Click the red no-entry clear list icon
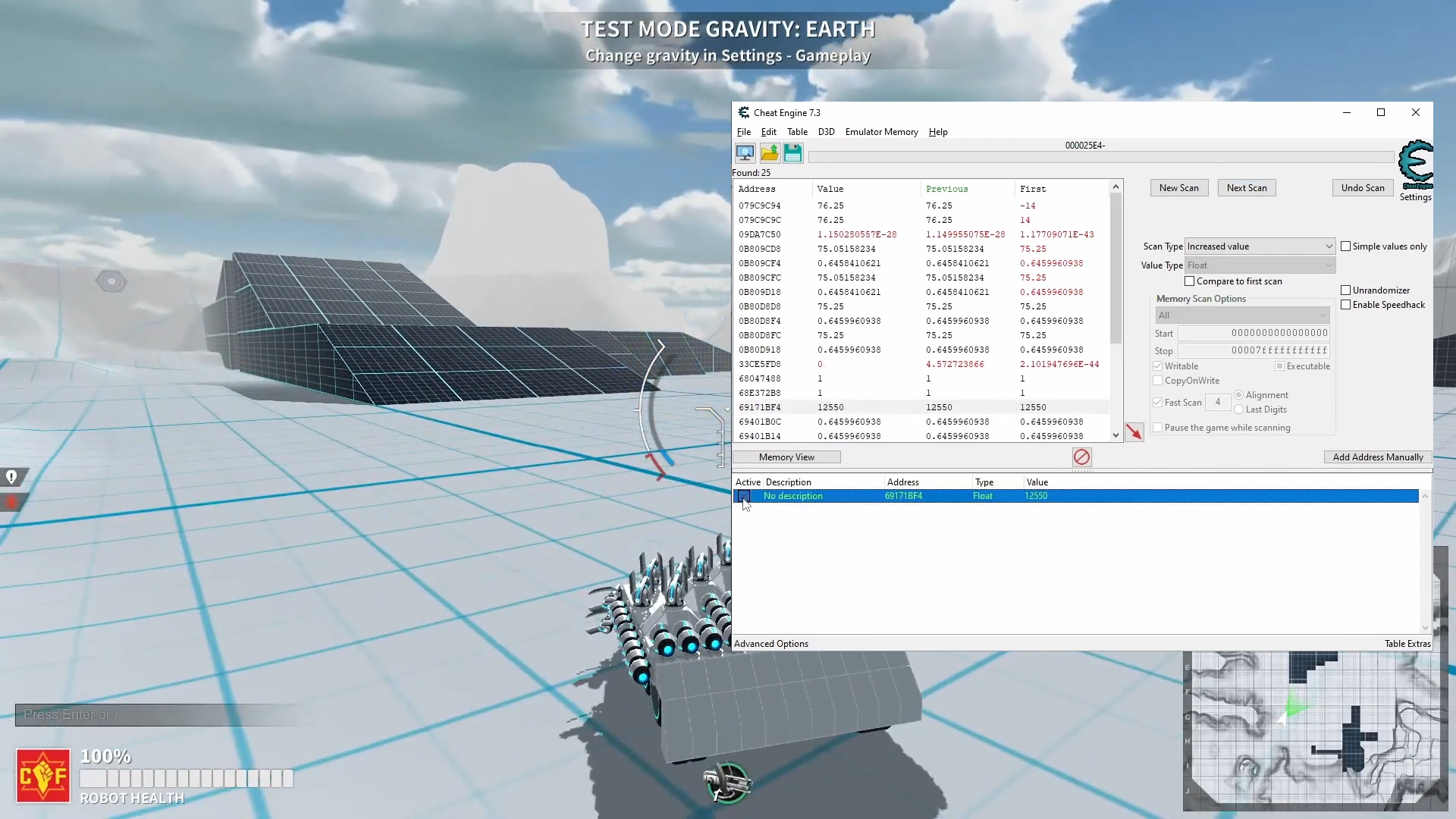Image resolution: width=1456 pixels, height=819 pixels. pos(1081,457)
